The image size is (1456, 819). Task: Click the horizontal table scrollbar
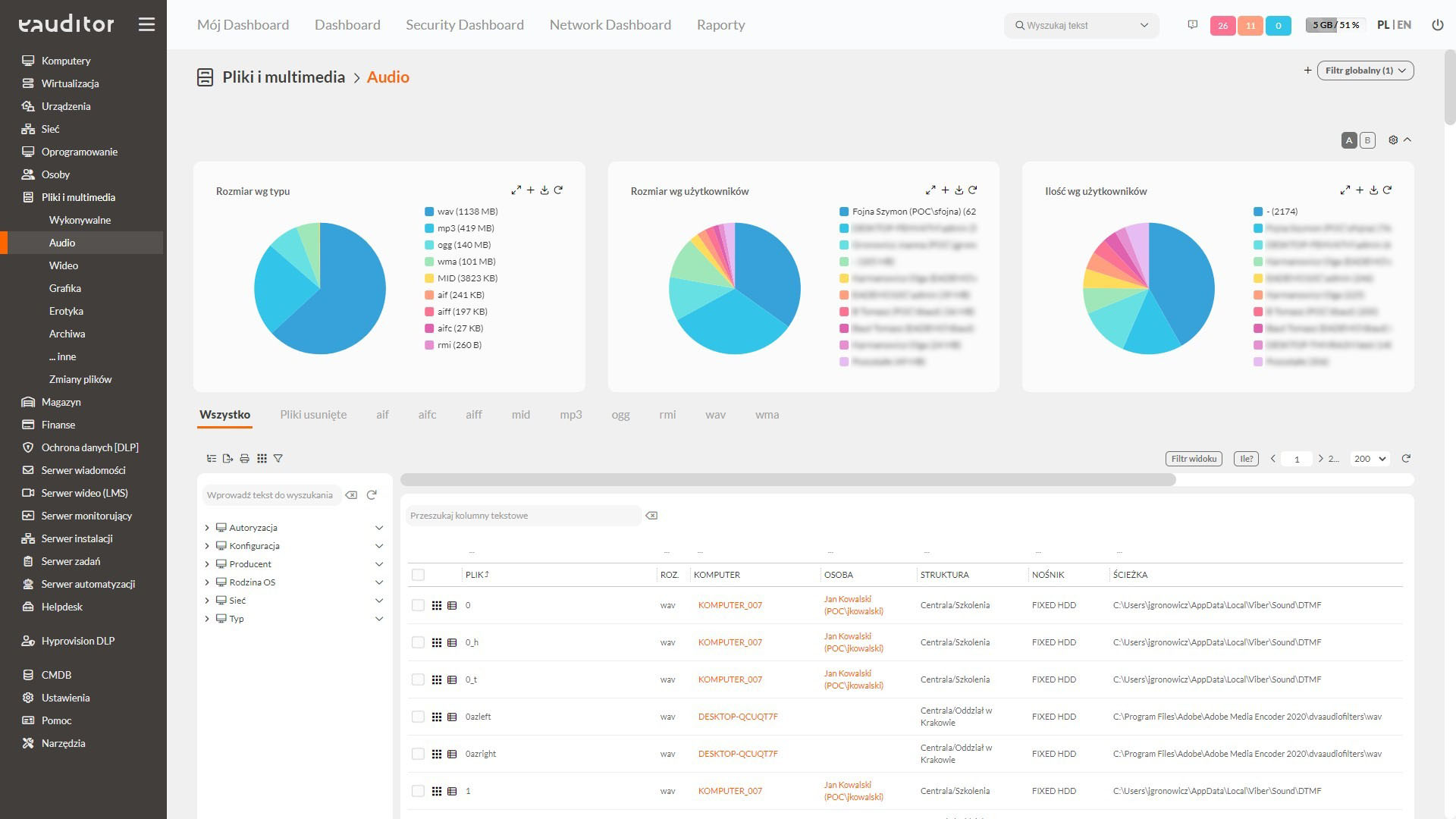[x=788, y=479]
